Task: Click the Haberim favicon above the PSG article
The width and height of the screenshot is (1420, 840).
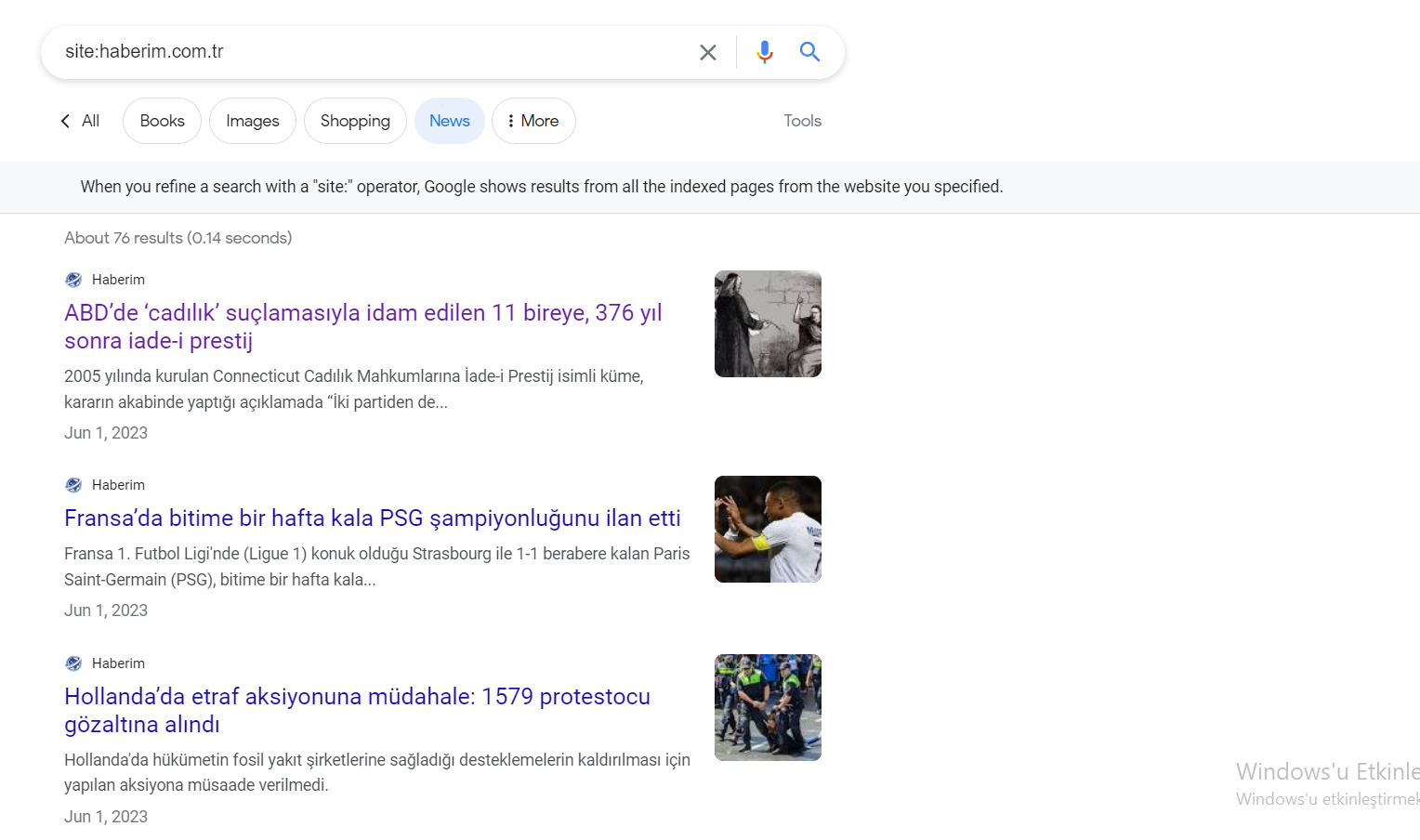Action: 73,485
